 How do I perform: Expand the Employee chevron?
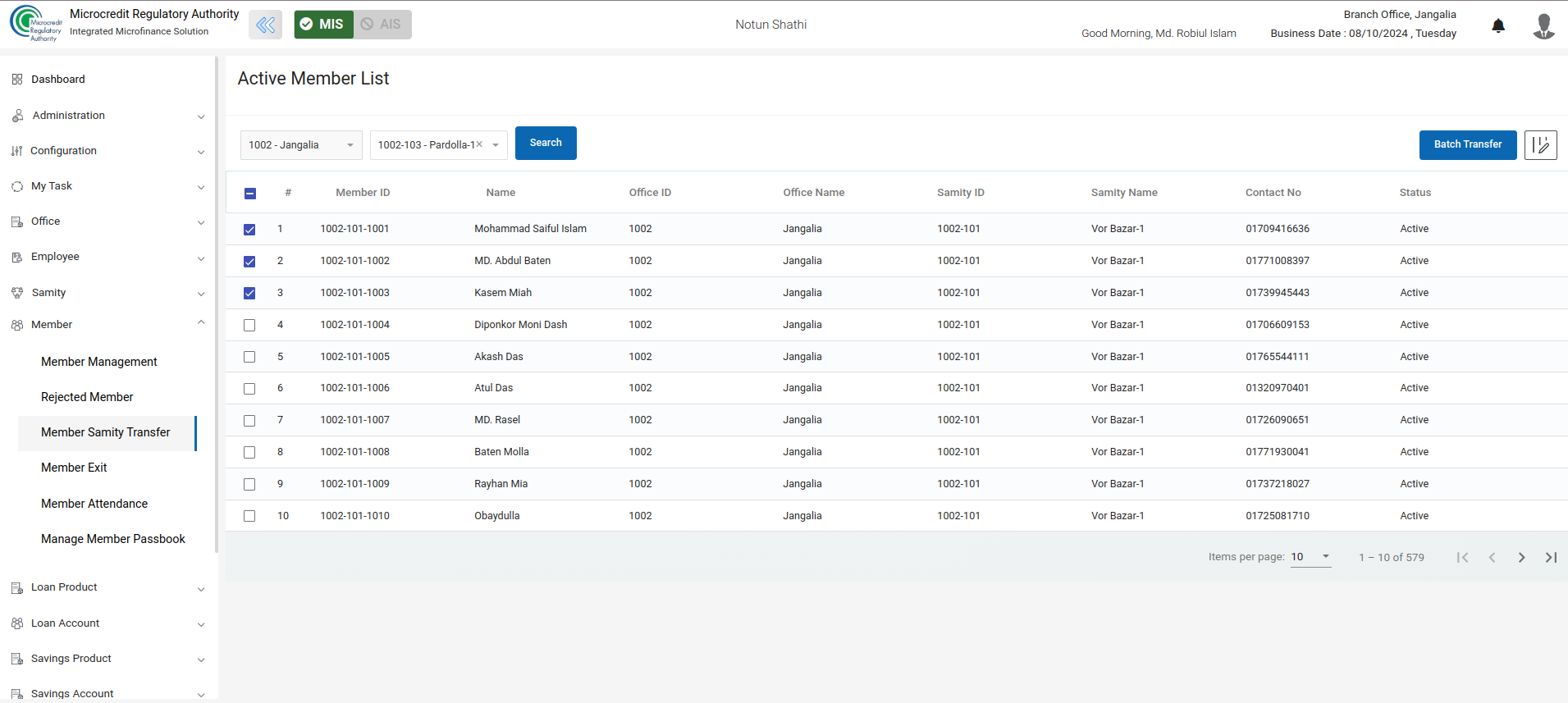pos(201,258)
